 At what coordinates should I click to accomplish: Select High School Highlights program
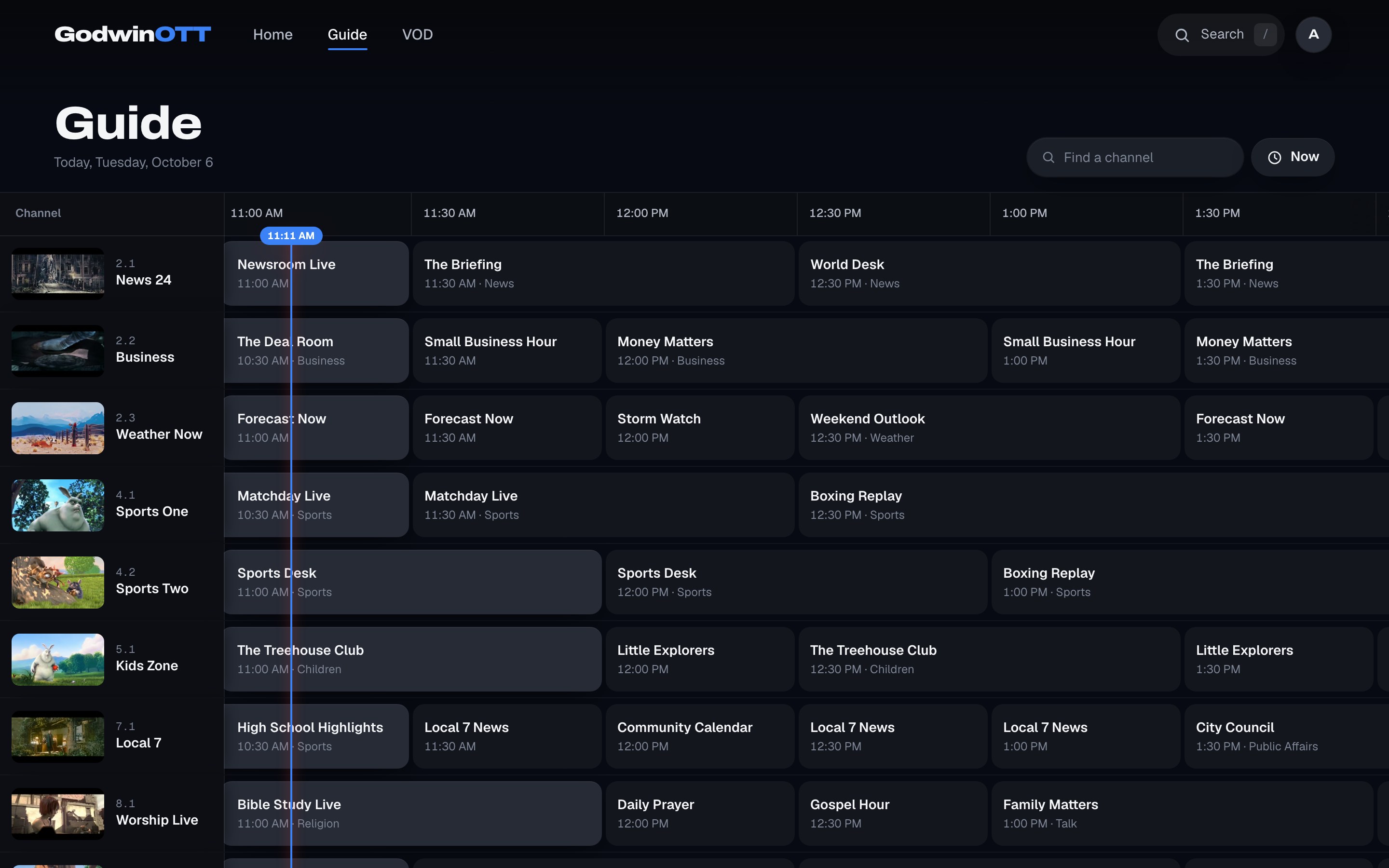pos(316,736)
